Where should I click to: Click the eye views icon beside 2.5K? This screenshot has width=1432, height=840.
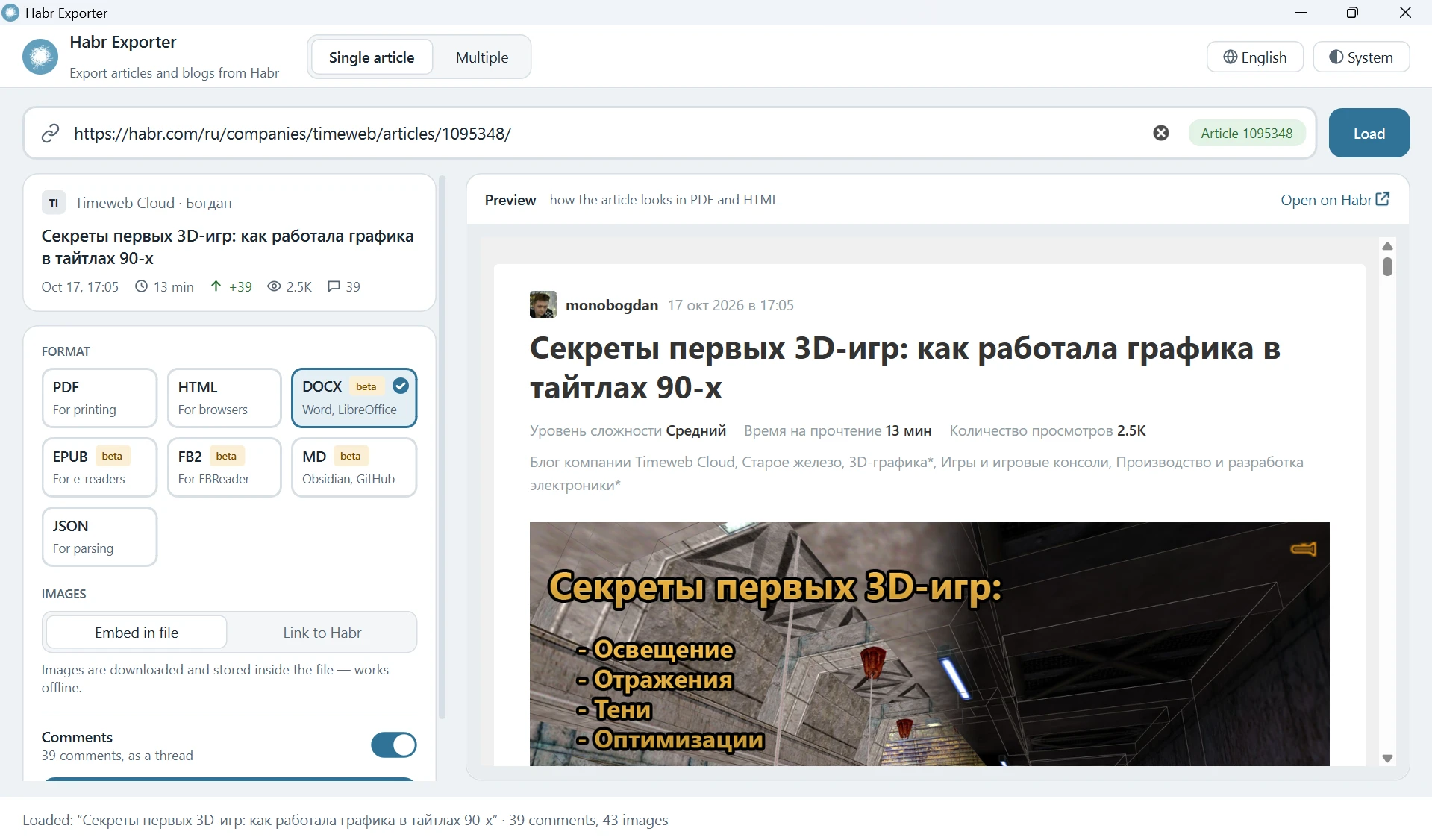coord(275,286)
